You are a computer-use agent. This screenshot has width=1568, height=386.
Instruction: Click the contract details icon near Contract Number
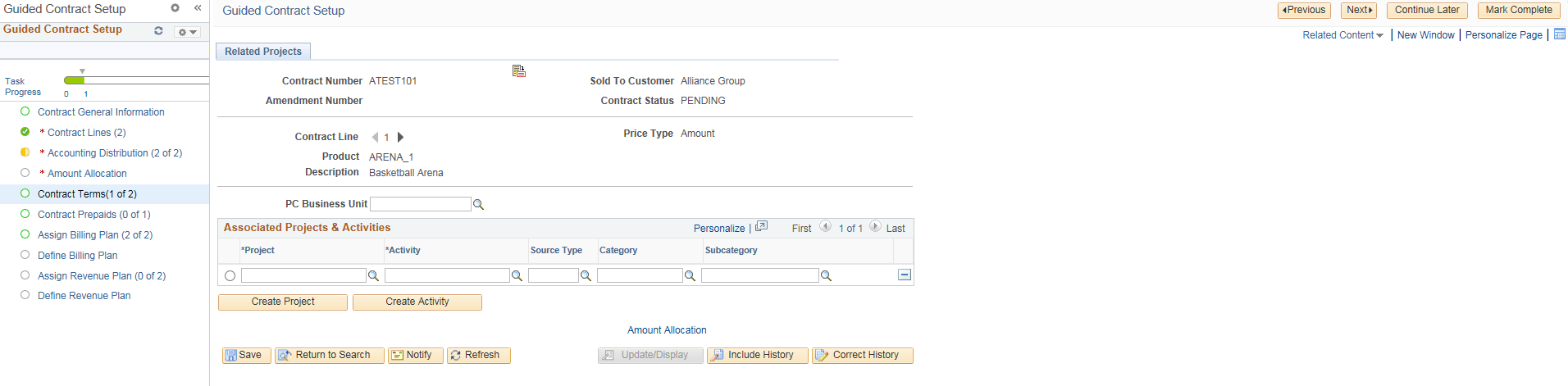tap(518, 71)
